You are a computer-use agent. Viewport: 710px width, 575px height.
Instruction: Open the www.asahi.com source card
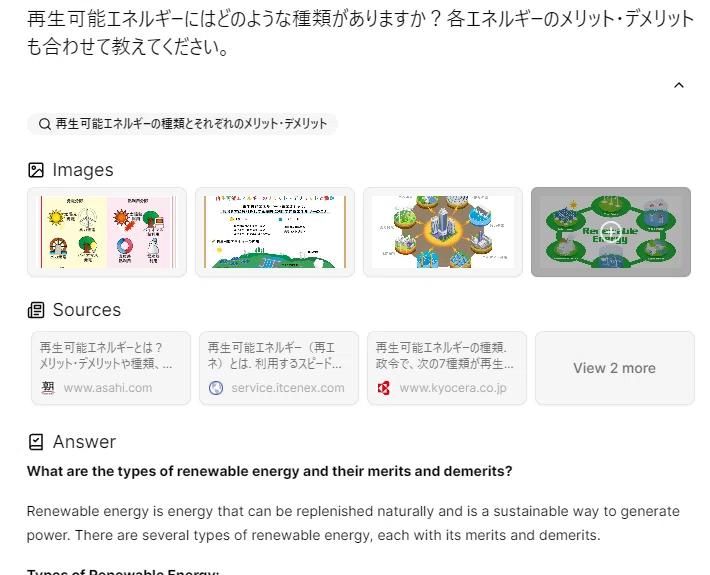coord(111,368)
